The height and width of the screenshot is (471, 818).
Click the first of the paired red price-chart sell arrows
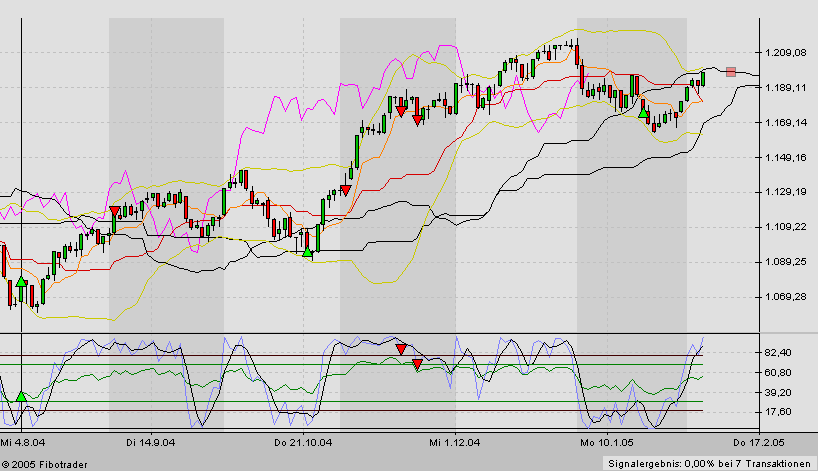click(400, 112)
